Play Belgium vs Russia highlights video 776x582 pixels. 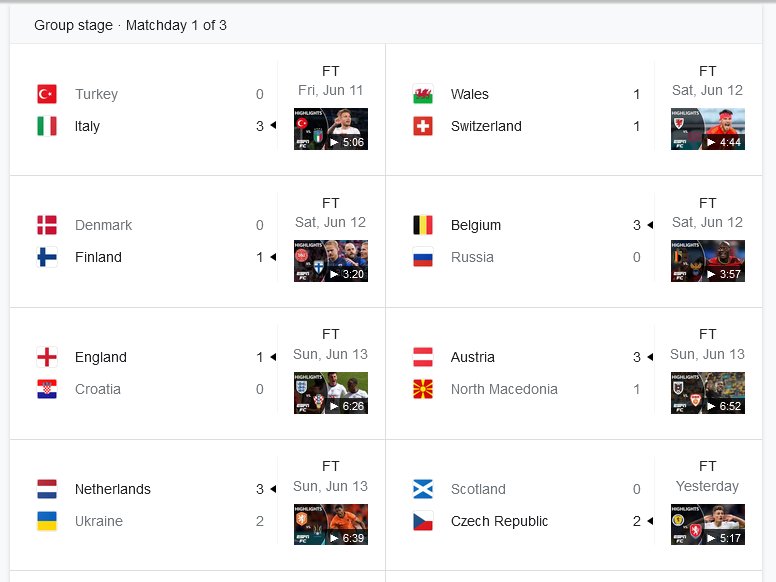[708, 261]
